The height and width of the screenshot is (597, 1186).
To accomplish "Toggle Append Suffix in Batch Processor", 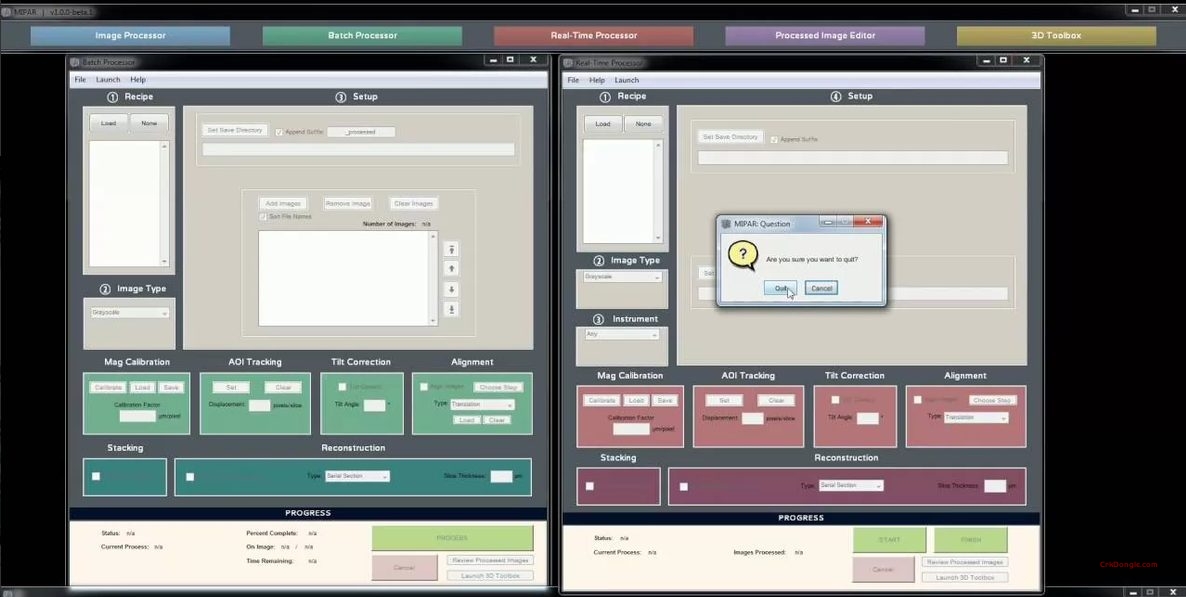I will tap(279, 132).
